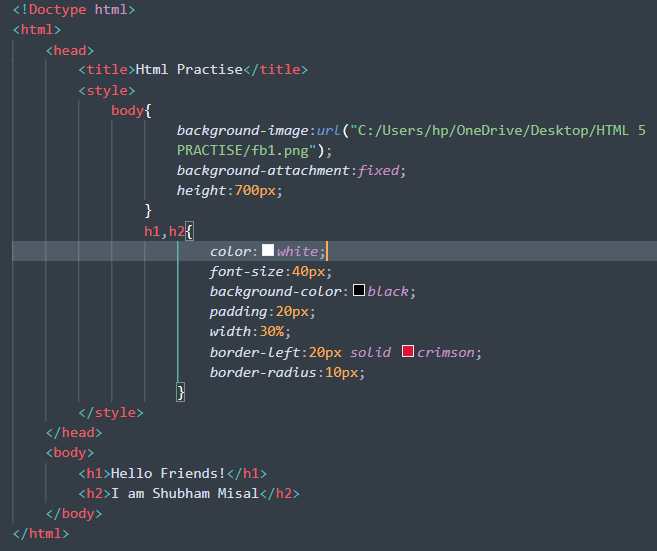Click the closing '</html>' tag
The width and height of the screenshot is (657, 551).
click(41, 534)
